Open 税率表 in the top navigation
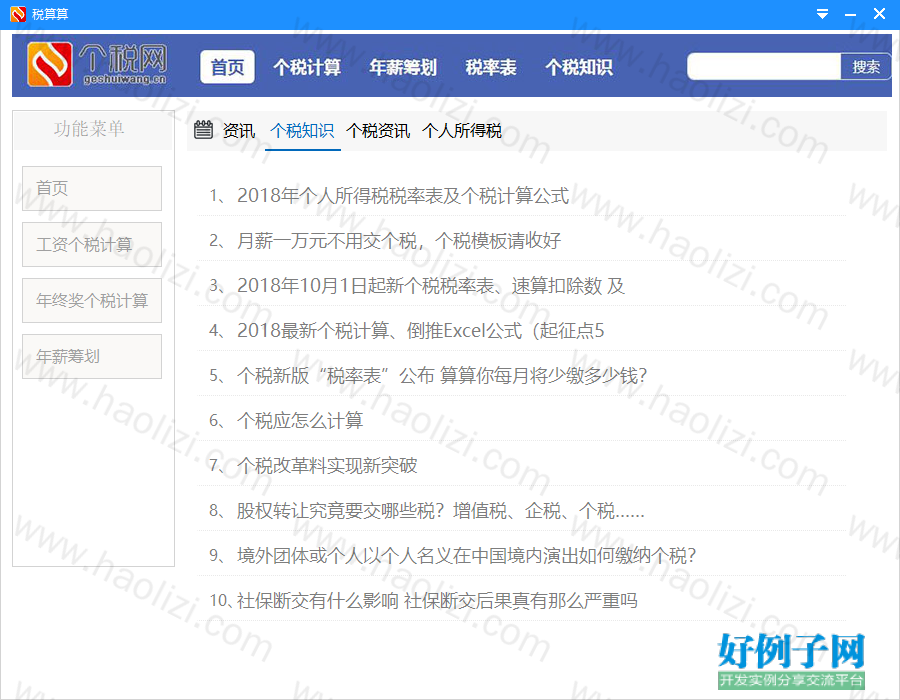The image size is (900, 700). pyautogui.click(x=491, y=67)
